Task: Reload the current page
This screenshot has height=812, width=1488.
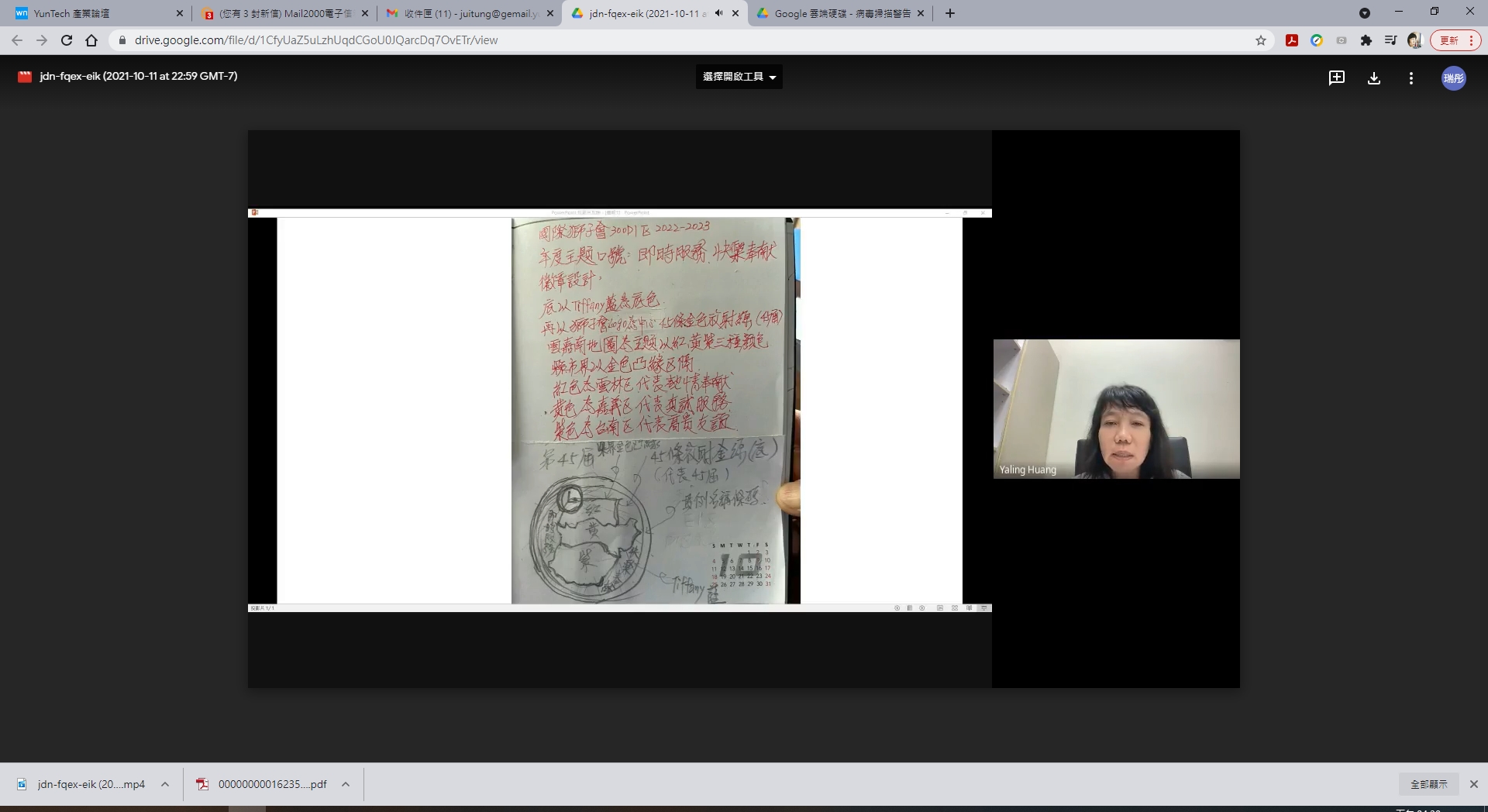Action: (x=67, y=40)
